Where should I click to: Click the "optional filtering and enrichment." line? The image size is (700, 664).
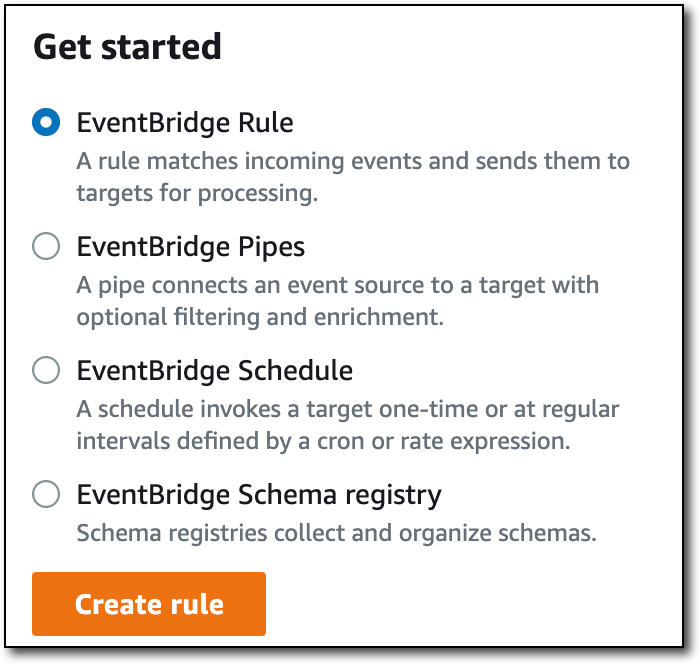(x=259, y=316)
